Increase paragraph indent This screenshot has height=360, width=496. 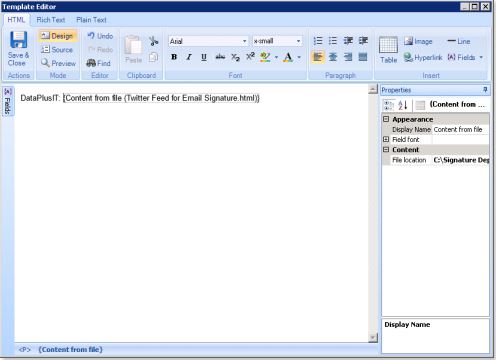(x=363, y=41)
